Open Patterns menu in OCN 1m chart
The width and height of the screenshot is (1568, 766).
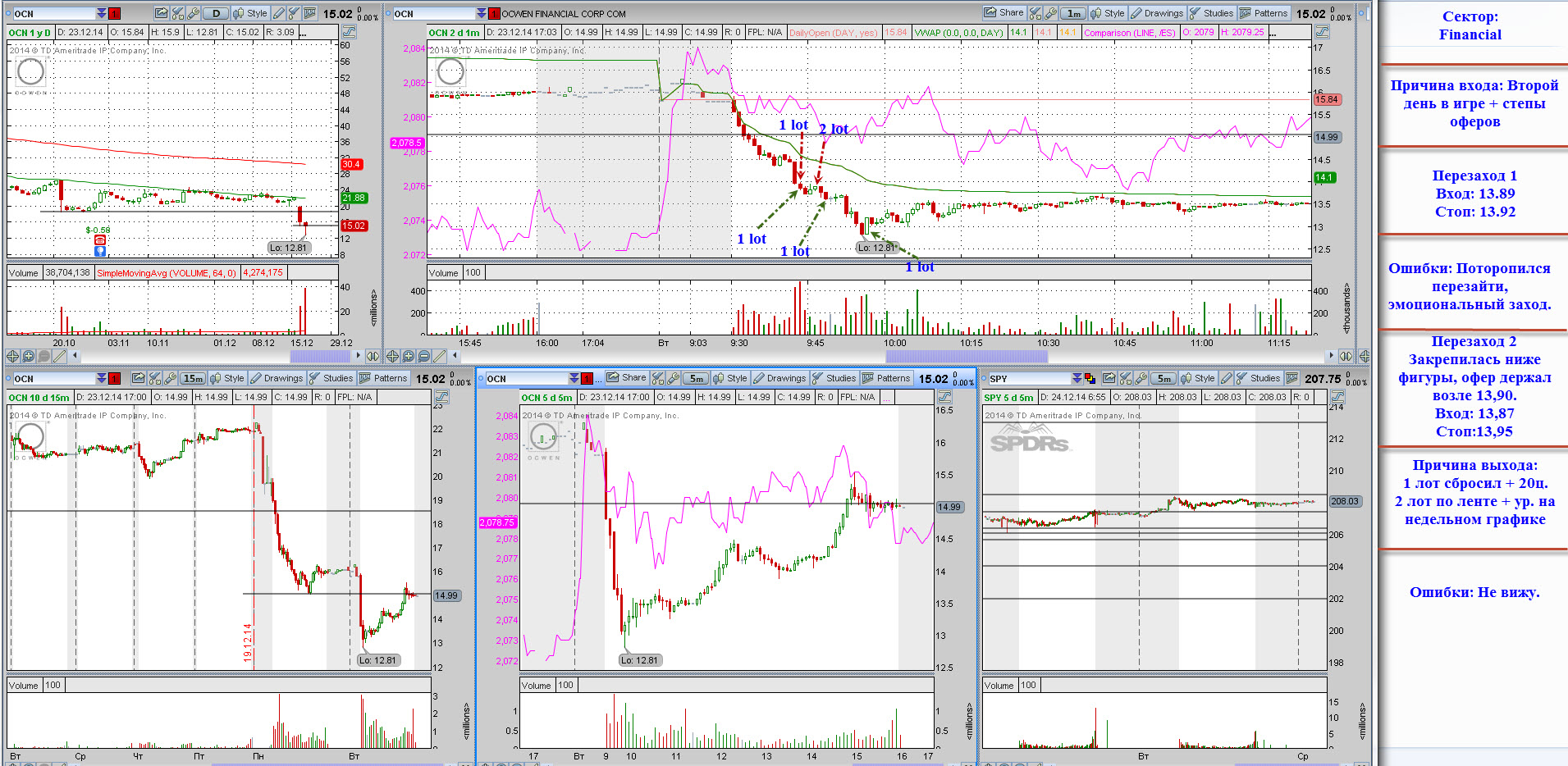click(1264, 13)
